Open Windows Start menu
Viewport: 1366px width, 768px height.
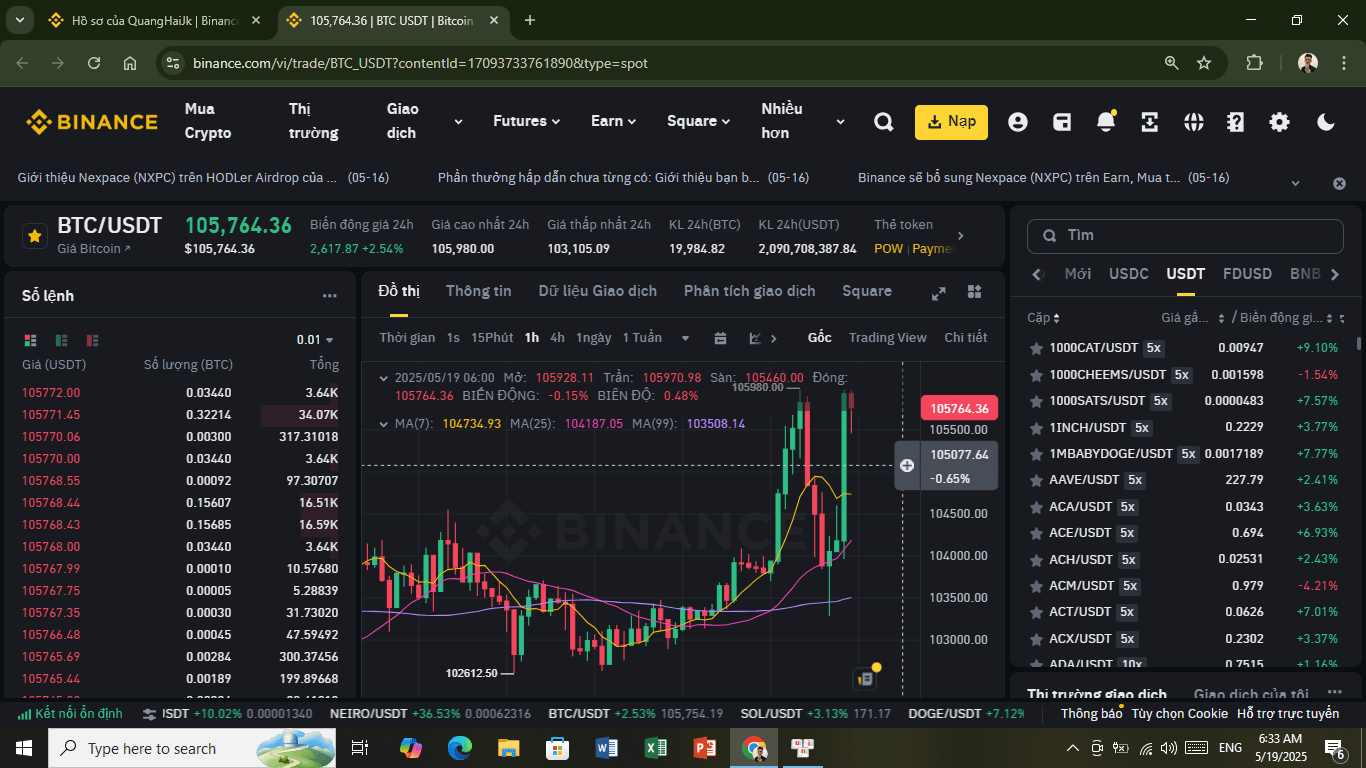[x=23, y=748]
